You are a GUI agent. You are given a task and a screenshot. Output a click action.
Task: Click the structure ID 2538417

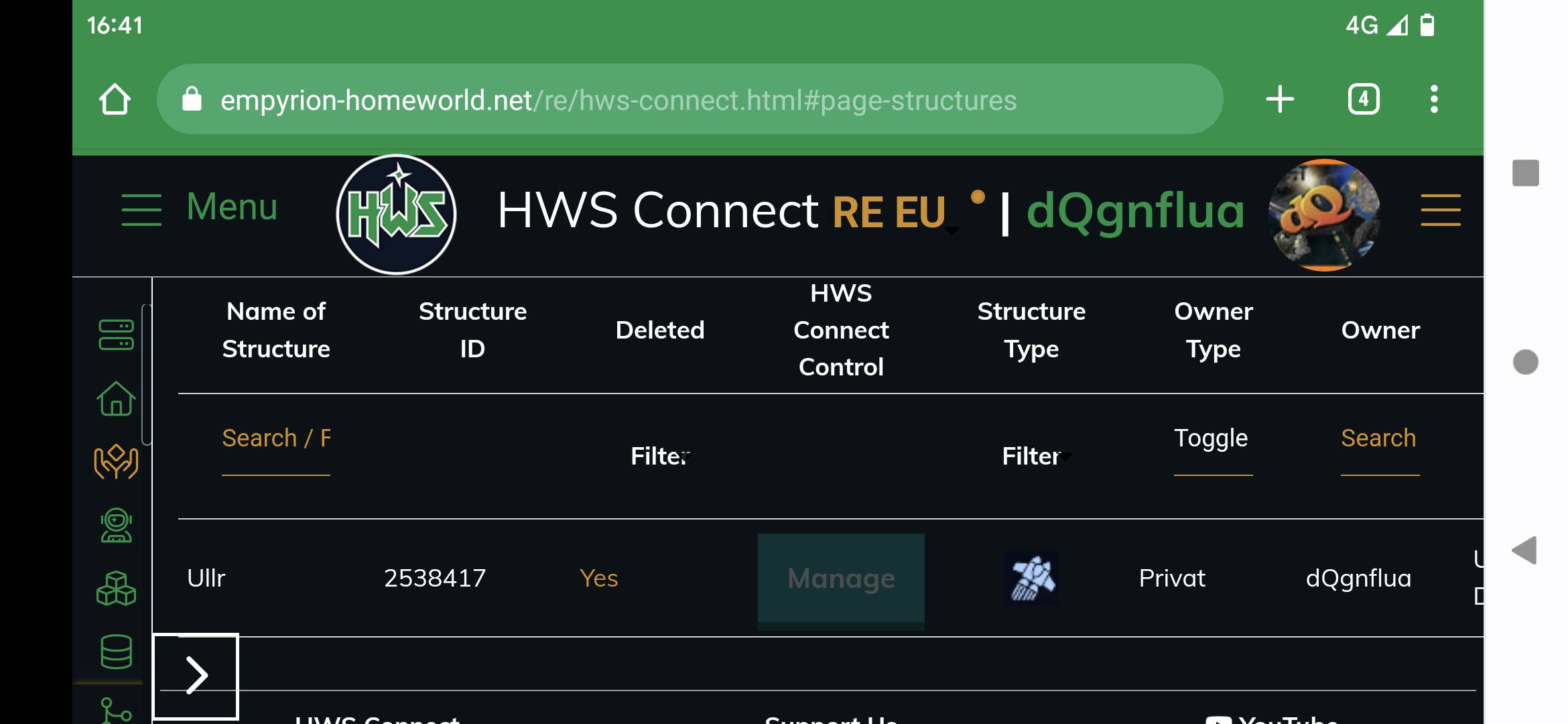[x=435, y=578]
